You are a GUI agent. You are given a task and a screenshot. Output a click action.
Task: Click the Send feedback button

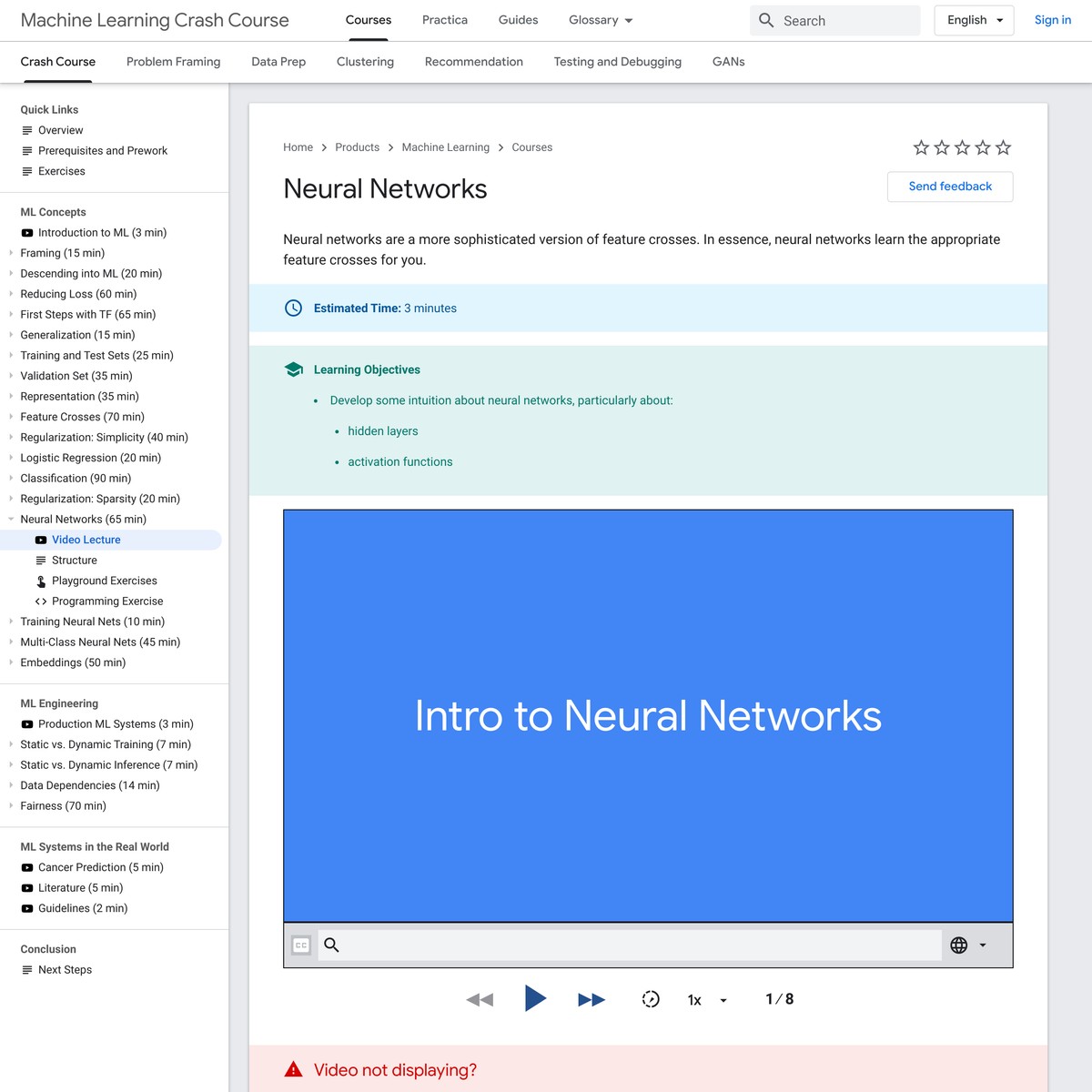(949, 187)
